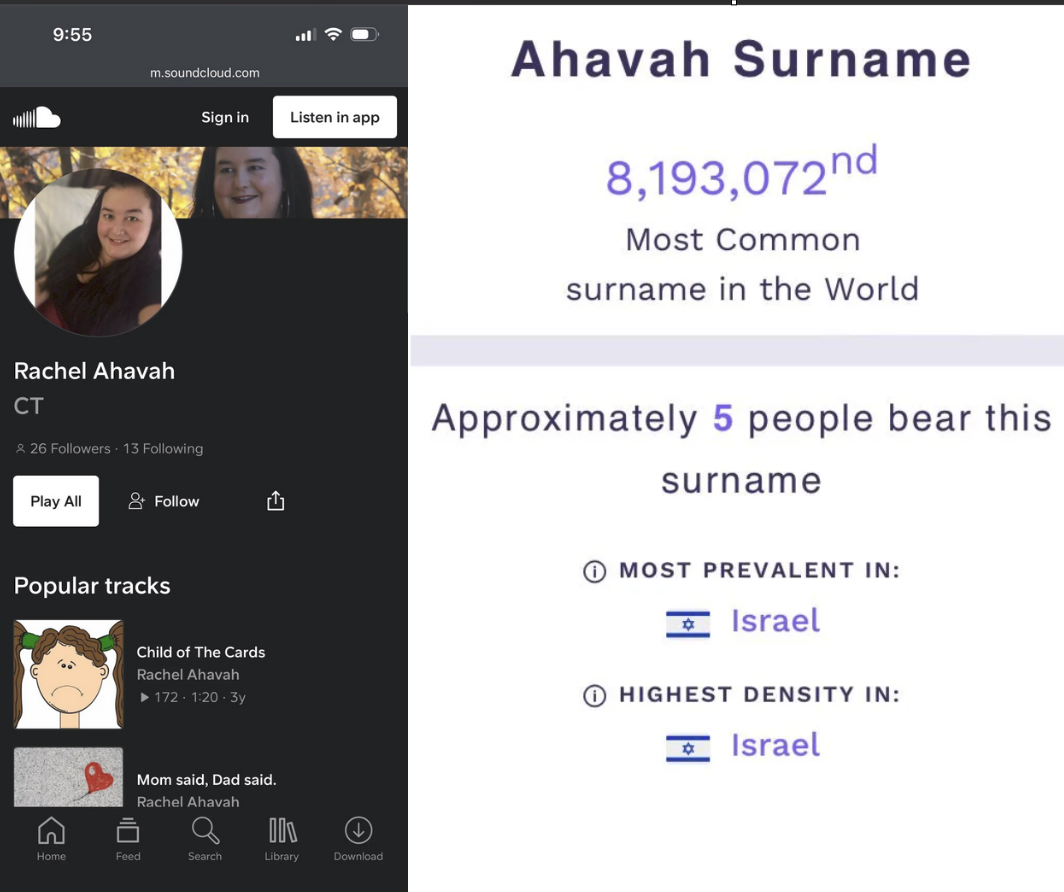Tap the Wi-Fi status icon
This screenshot has width=1064, height=892.
[333, 34]
